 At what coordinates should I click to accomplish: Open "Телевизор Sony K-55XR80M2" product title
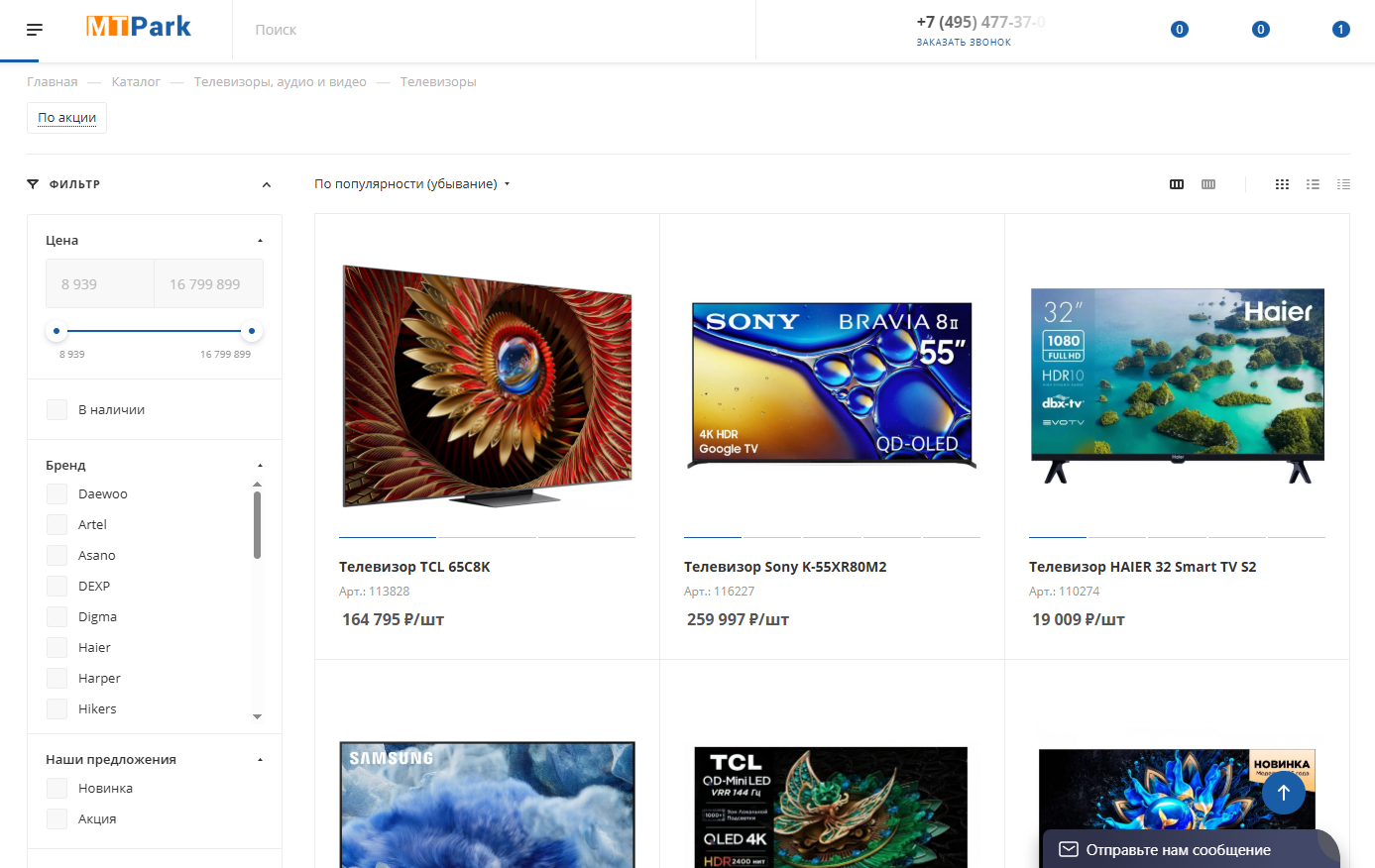coord(785,567)
